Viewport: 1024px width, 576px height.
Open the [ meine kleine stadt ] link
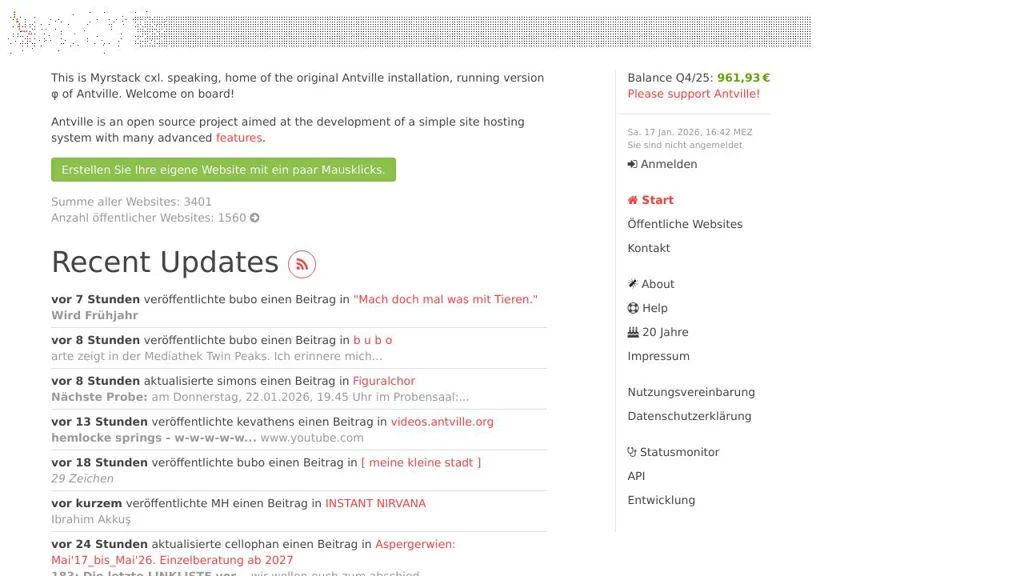(421, 462)
